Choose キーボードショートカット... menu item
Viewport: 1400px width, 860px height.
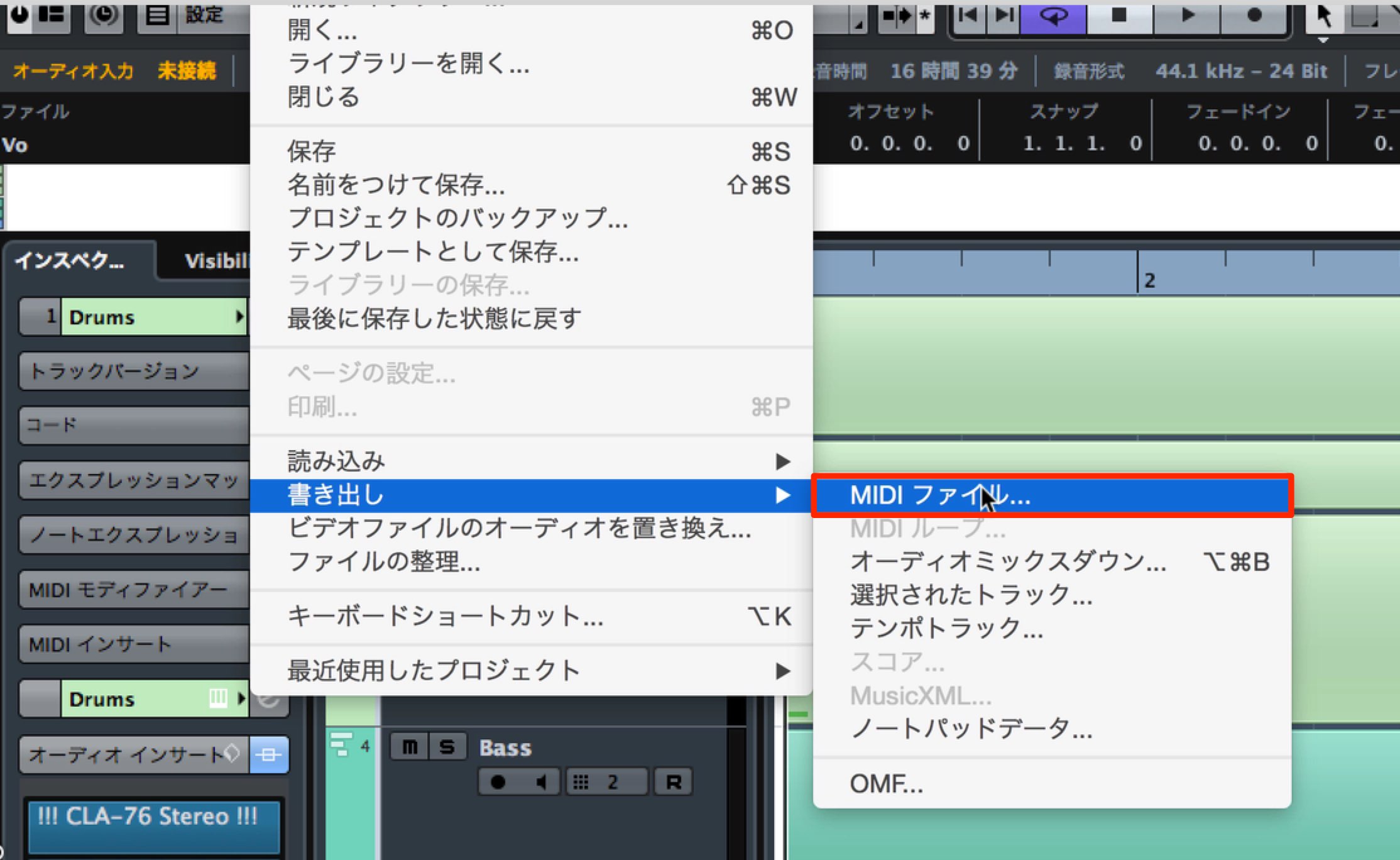point(532,616)
